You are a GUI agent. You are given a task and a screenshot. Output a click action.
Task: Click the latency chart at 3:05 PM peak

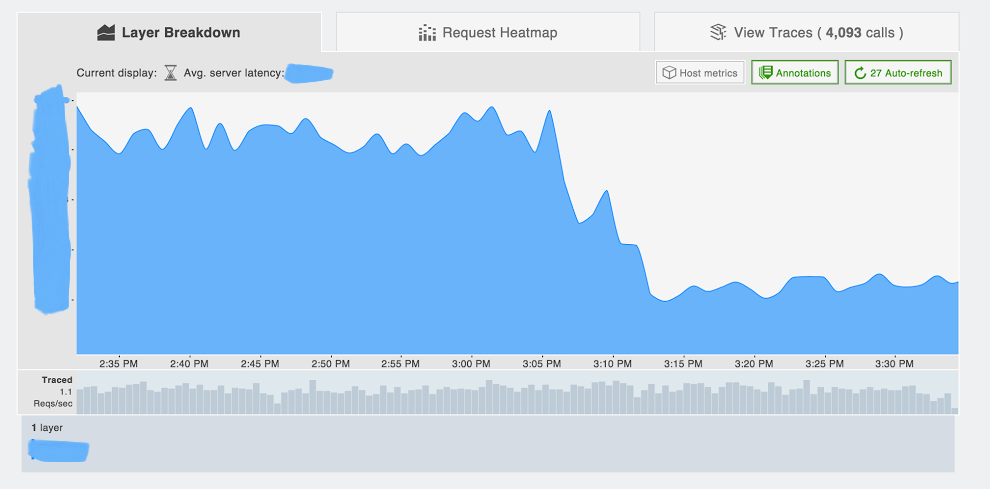click(x=549, y=111)
